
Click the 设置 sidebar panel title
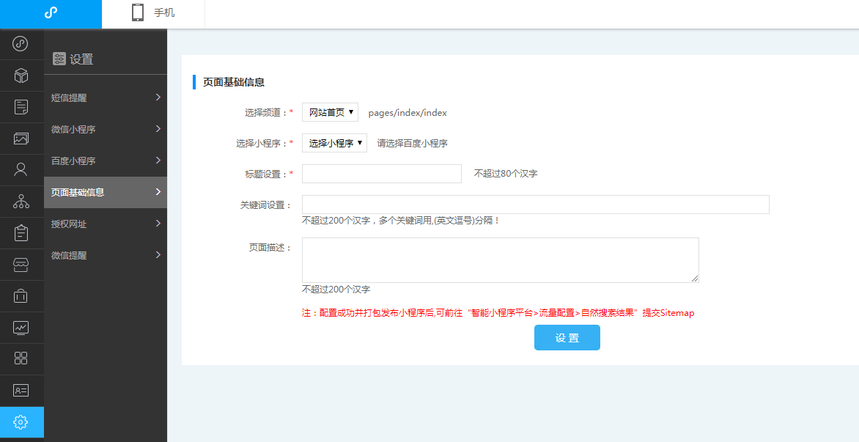(x=81, y=59)
